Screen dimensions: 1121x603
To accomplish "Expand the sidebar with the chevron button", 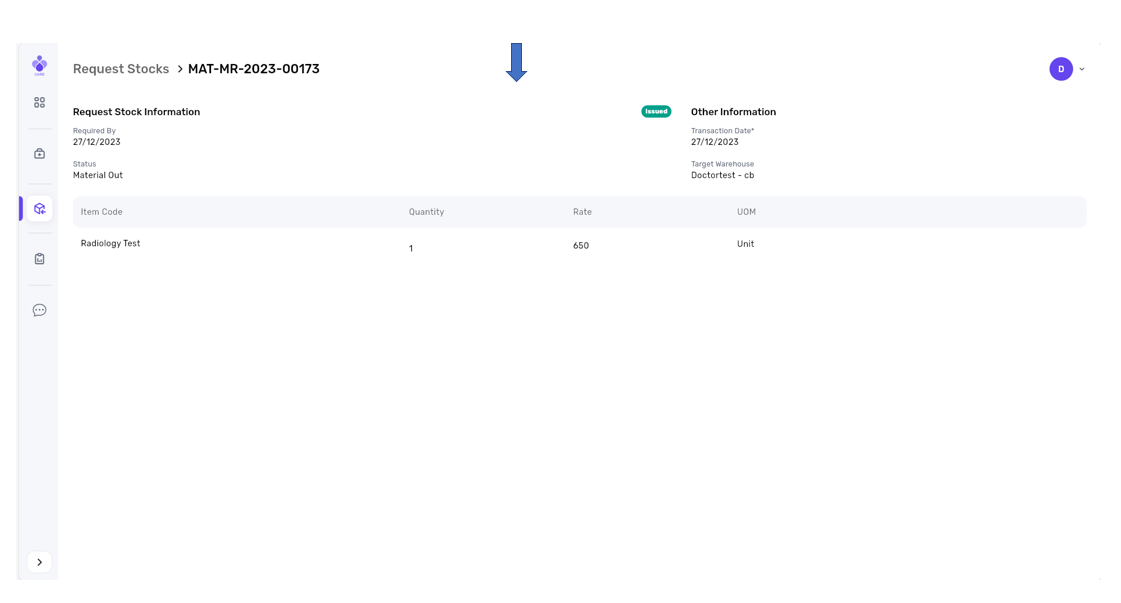I will pos(39,562).
